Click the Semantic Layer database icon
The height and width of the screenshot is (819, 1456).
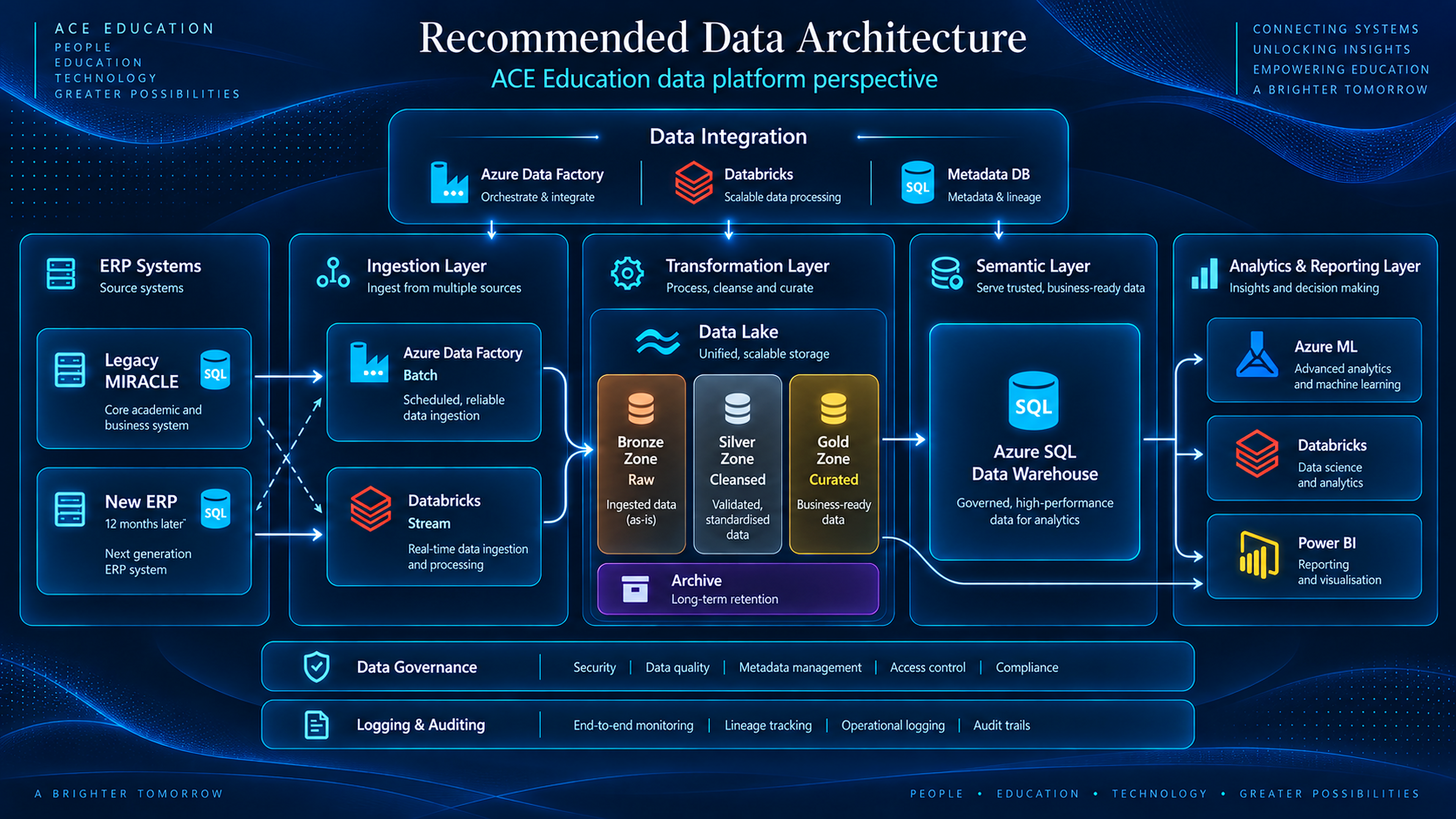pos(946,273)
